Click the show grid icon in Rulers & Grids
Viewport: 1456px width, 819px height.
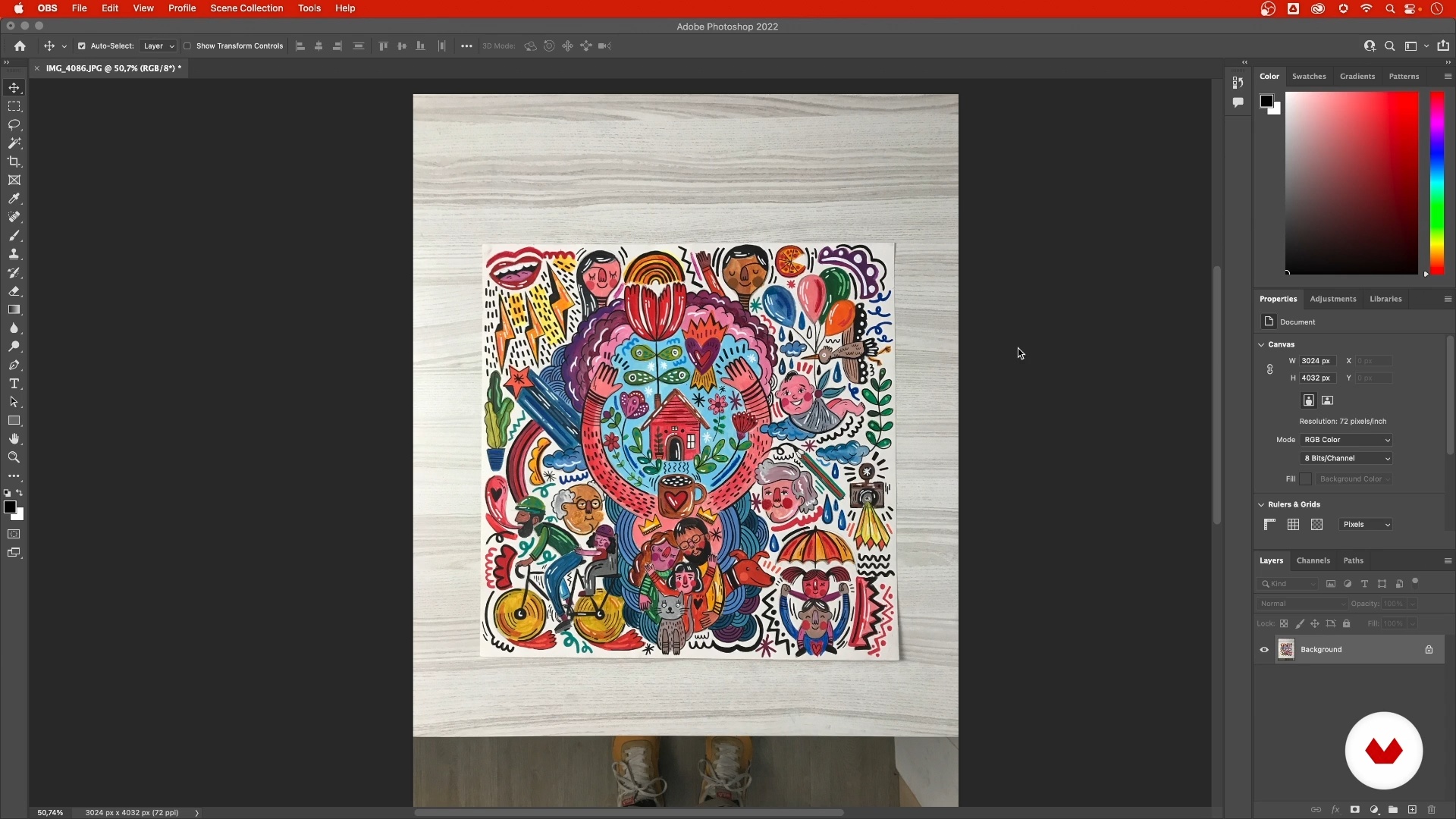[1294, 525]
